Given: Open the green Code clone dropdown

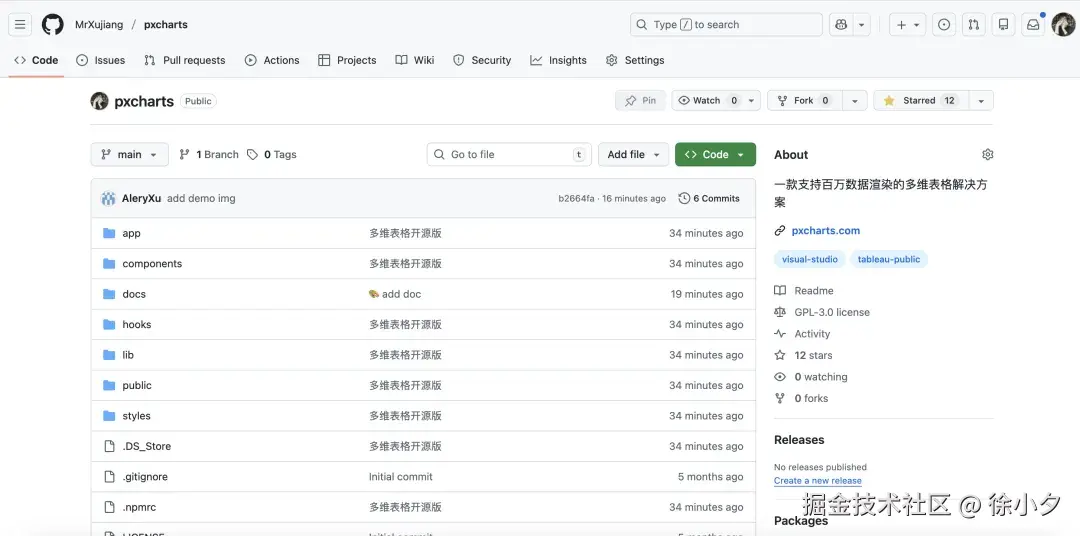Looking at the screenshot, I should point(716,154).
